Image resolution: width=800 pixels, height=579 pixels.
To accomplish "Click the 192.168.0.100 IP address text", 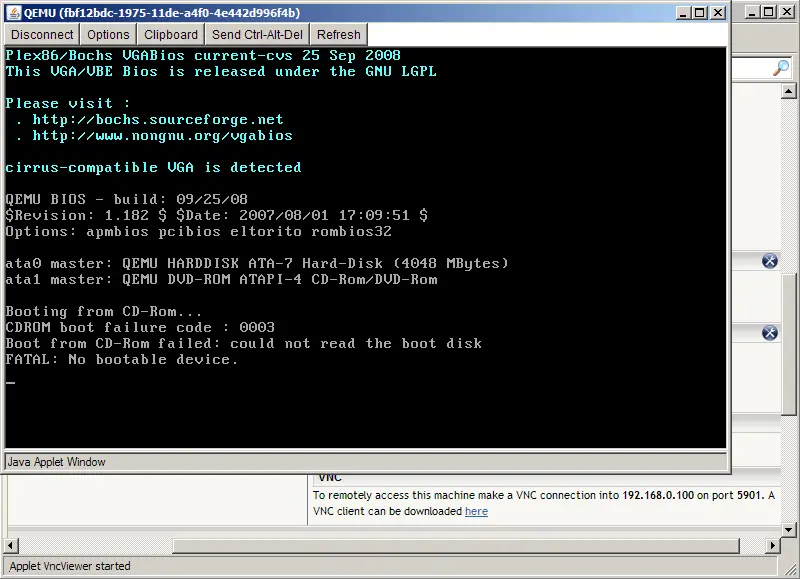I will coord(658,495).
